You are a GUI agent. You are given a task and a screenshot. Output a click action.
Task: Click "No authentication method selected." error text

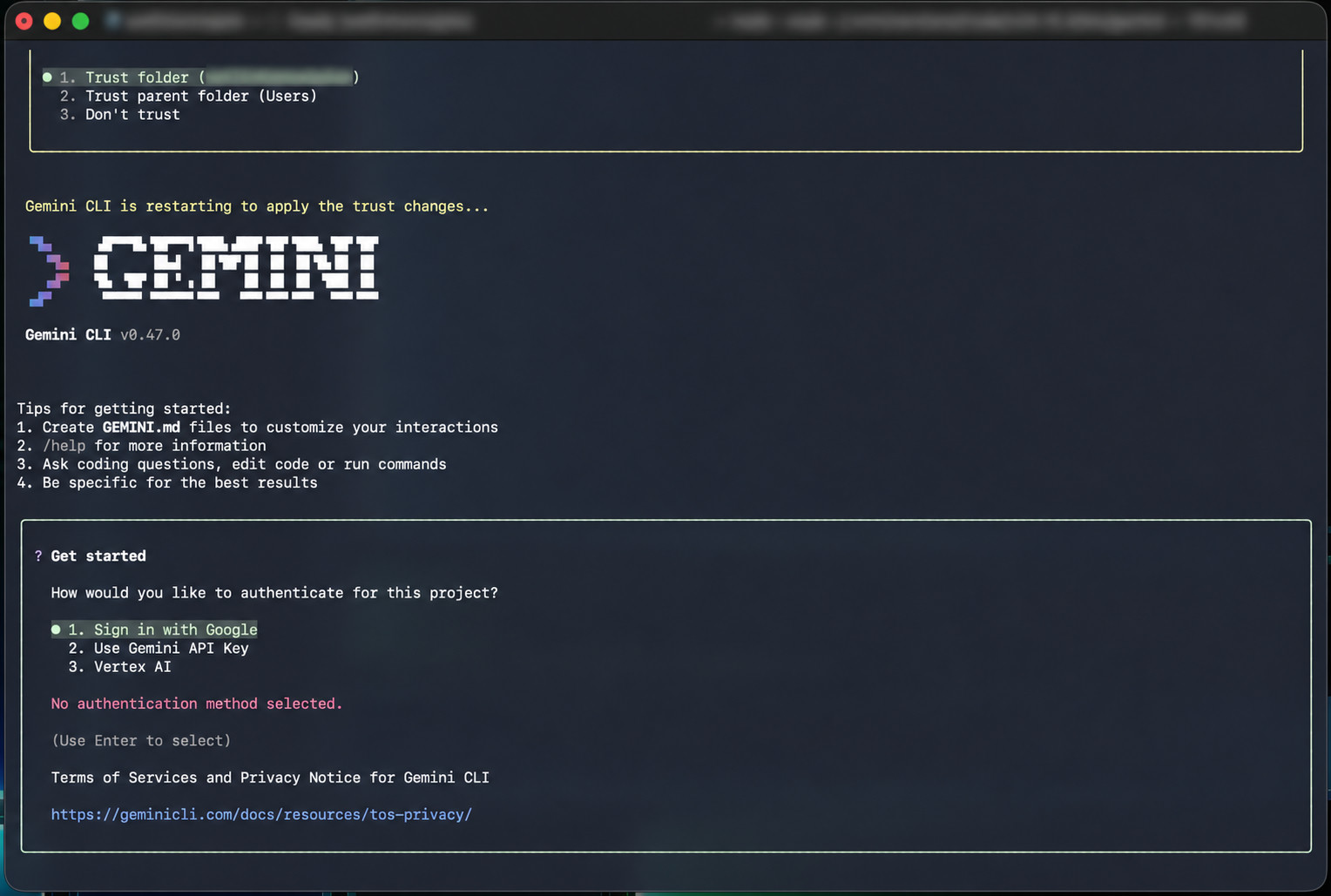(x=197, y=704)
